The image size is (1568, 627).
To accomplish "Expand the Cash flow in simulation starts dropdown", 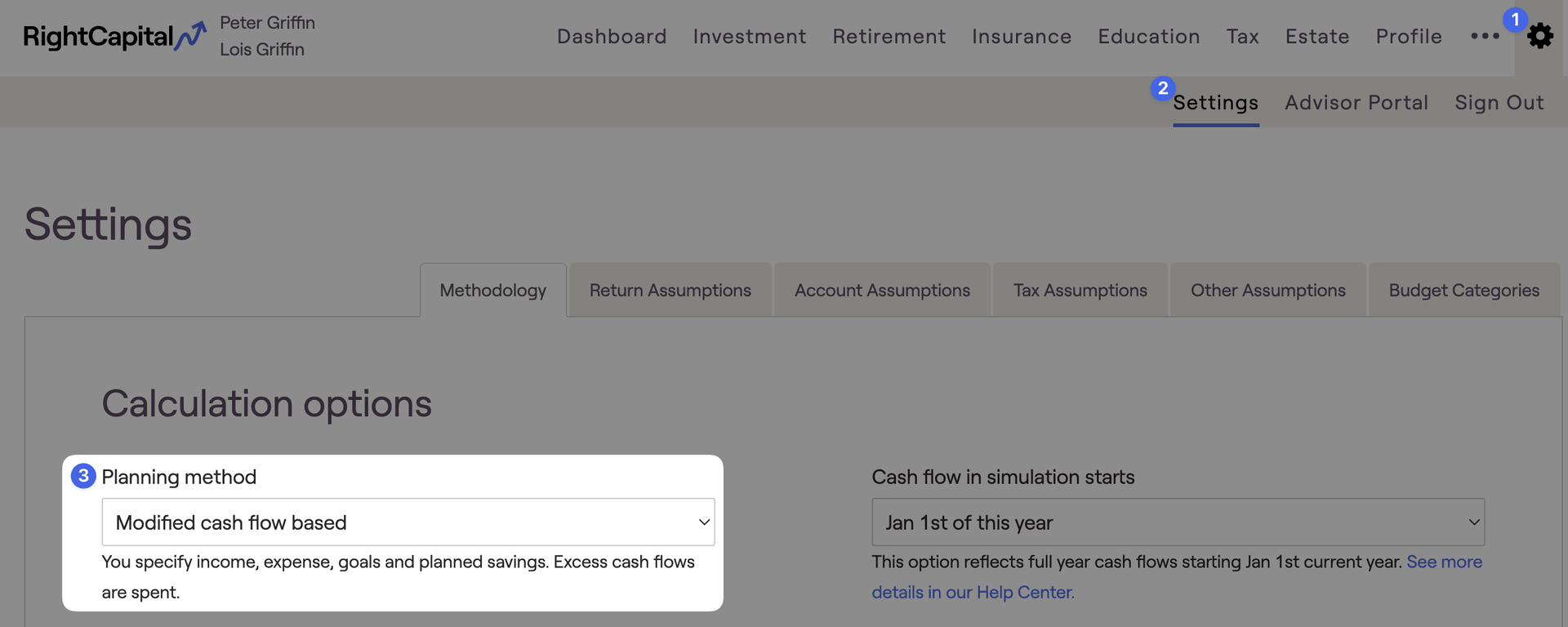I will 1178,522.
